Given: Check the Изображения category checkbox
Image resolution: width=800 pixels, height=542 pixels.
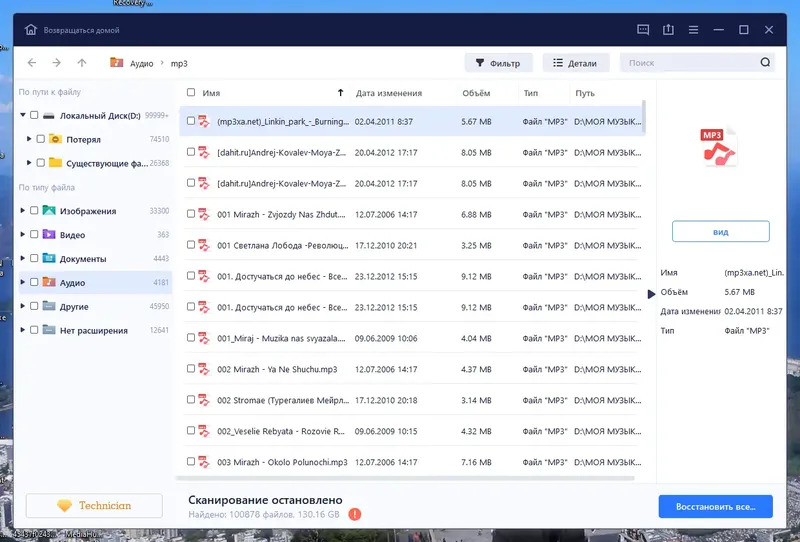Looking at the screenshot, I should pos(34,210).
